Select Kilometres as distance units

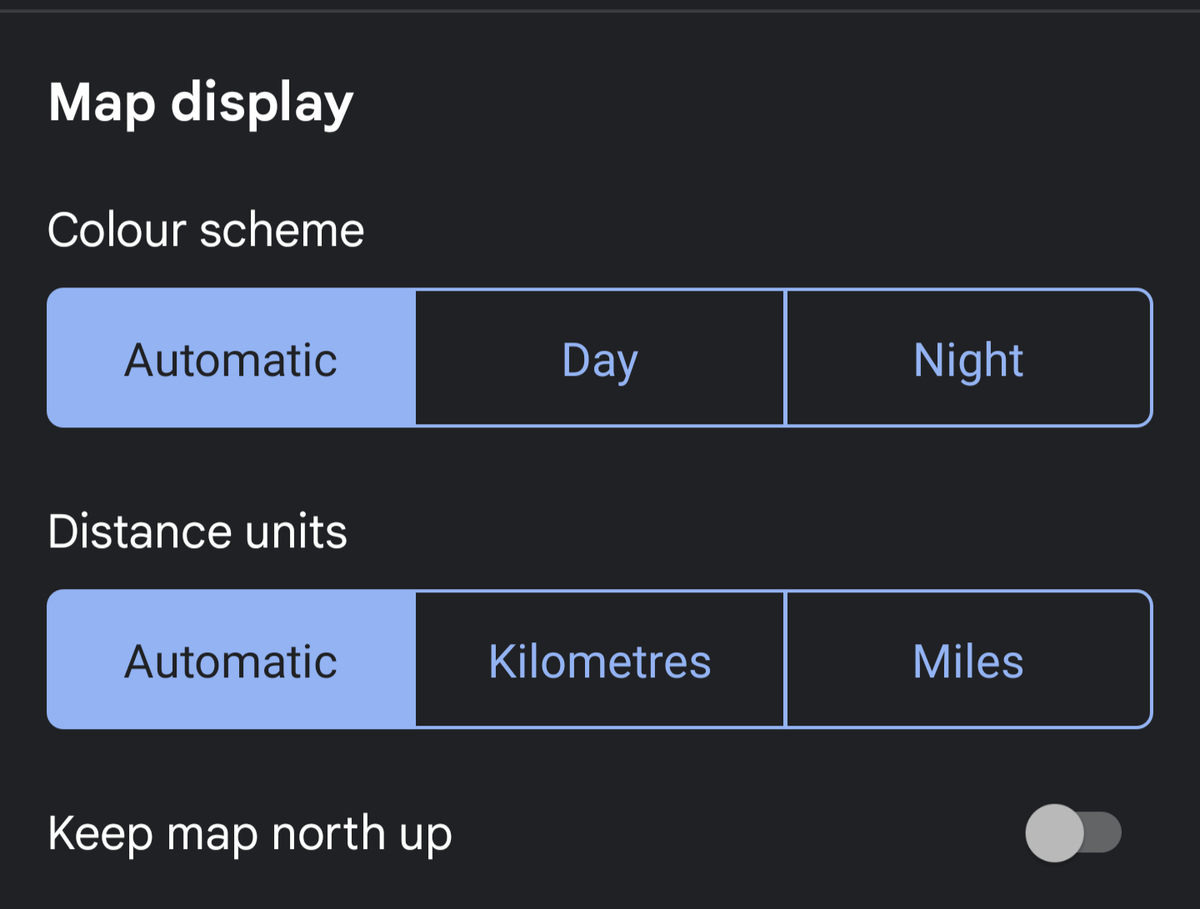click(600, 659)
